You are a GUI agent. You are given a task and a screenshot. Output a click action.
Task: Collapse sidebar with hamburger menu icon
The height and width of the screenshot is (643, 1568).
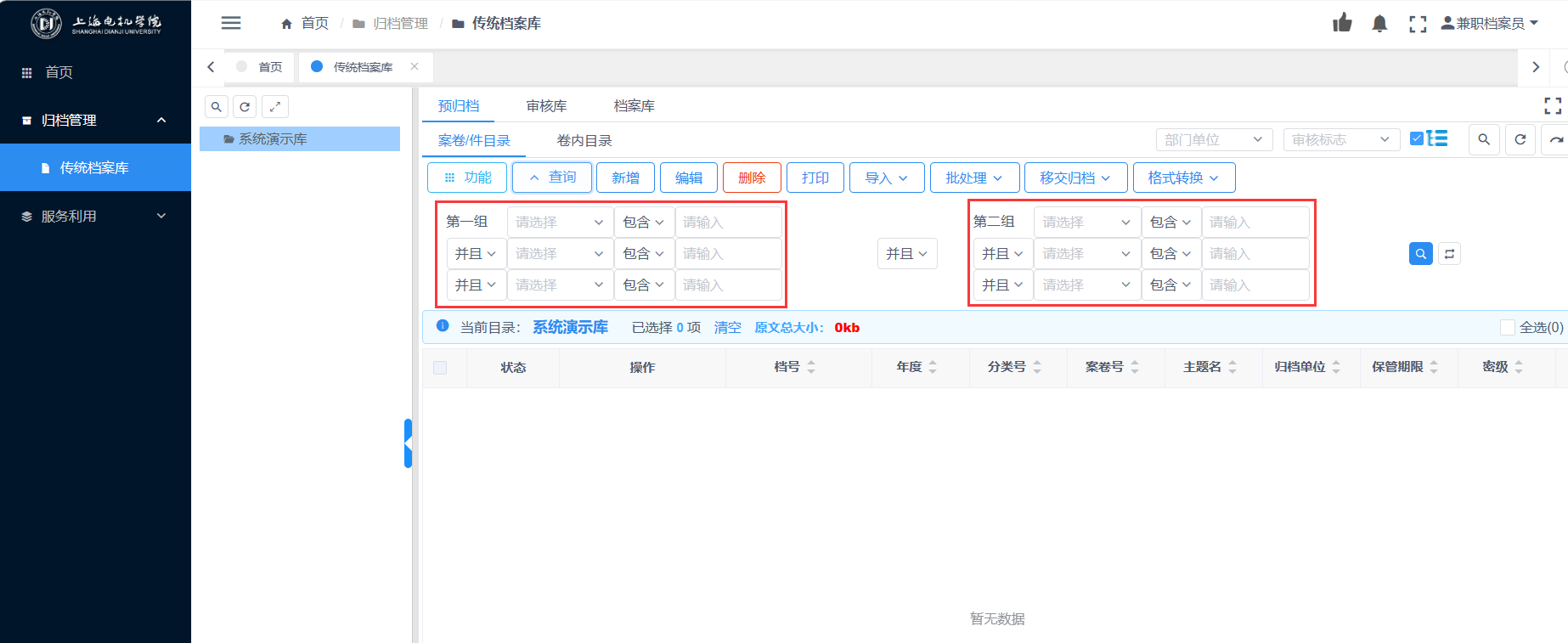click(231, 23)
